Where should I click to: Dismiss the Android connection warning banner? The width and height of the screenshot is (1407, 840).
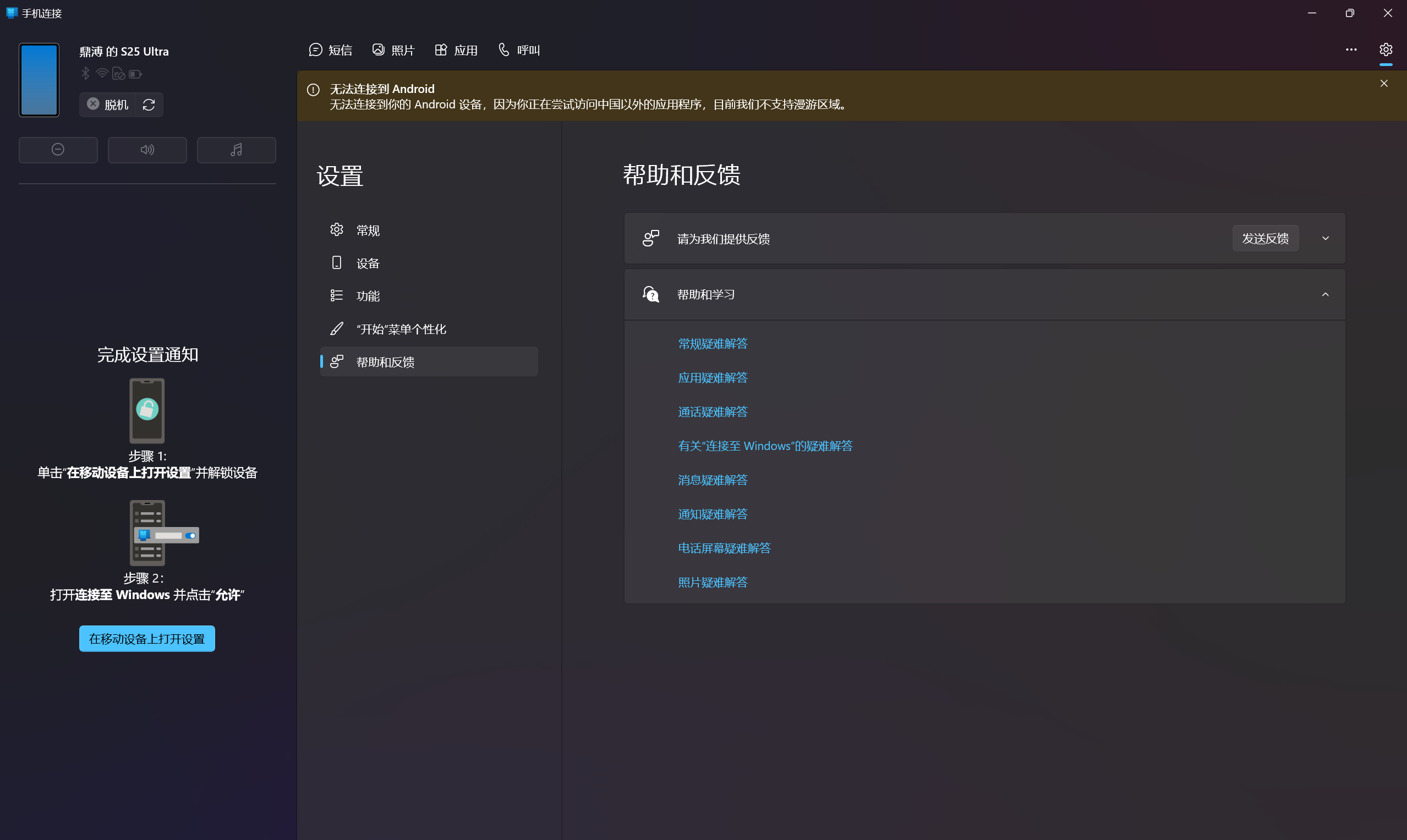tap(1384, 83)
